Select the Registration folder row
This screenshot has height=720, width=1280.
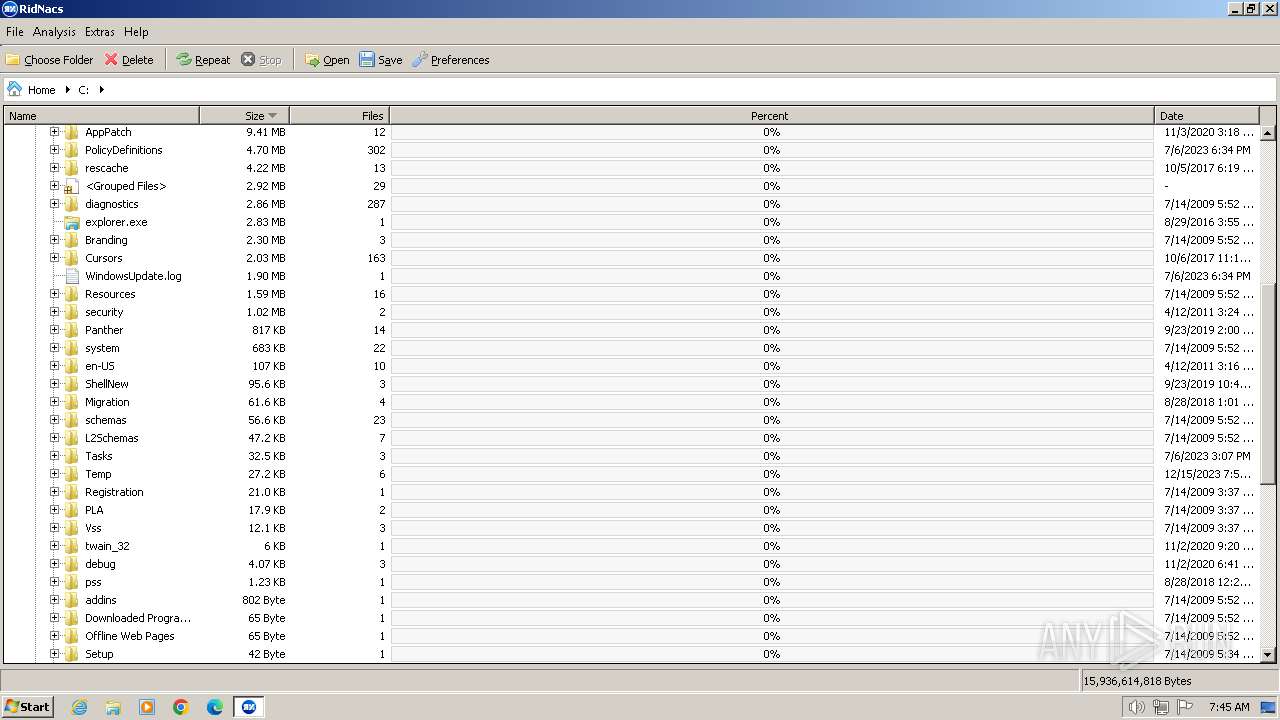click(630, 492)
